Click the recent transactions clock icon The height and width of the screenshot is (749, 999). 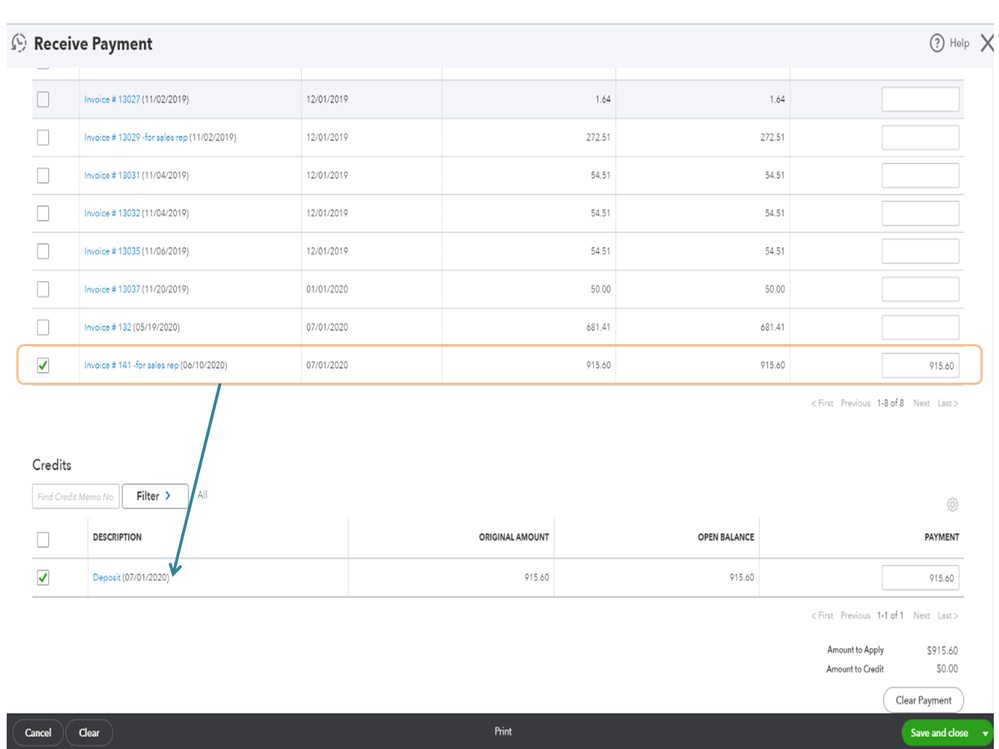point(19,43)
